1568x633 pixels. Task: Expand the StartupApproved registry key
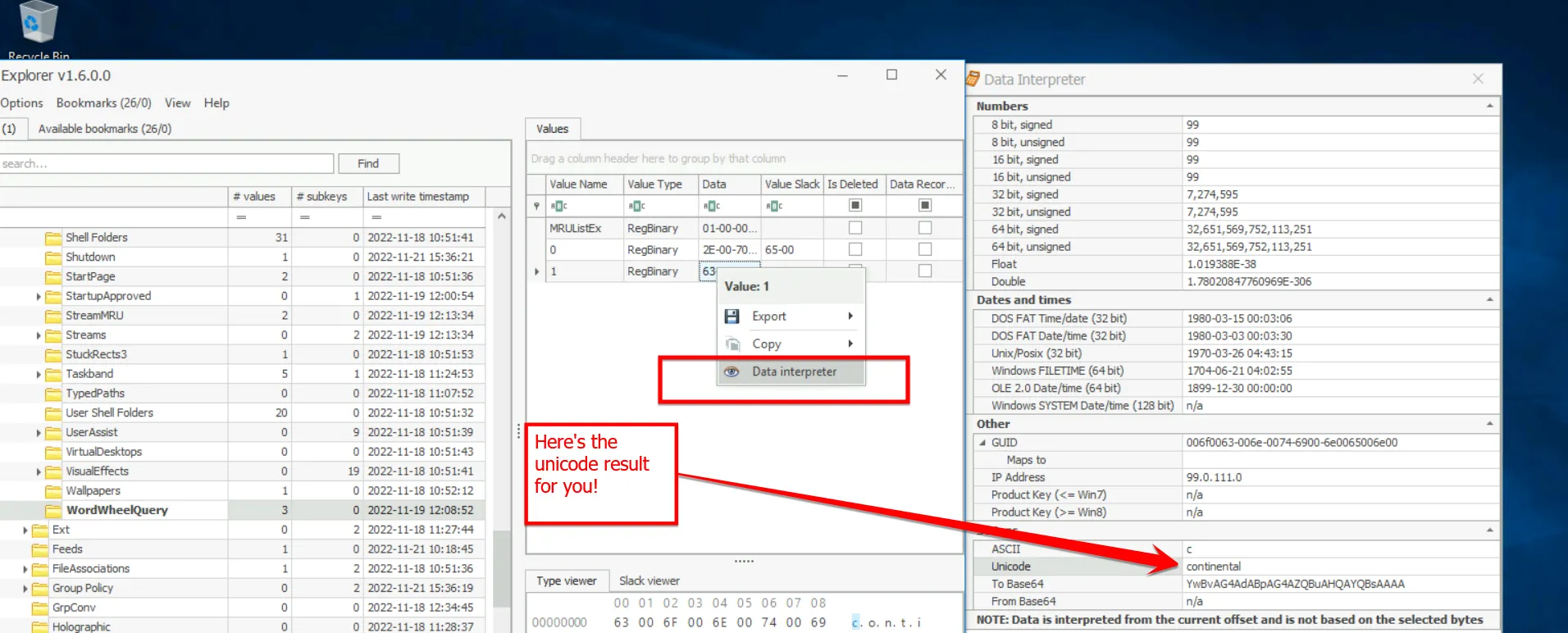pos(39,297)
